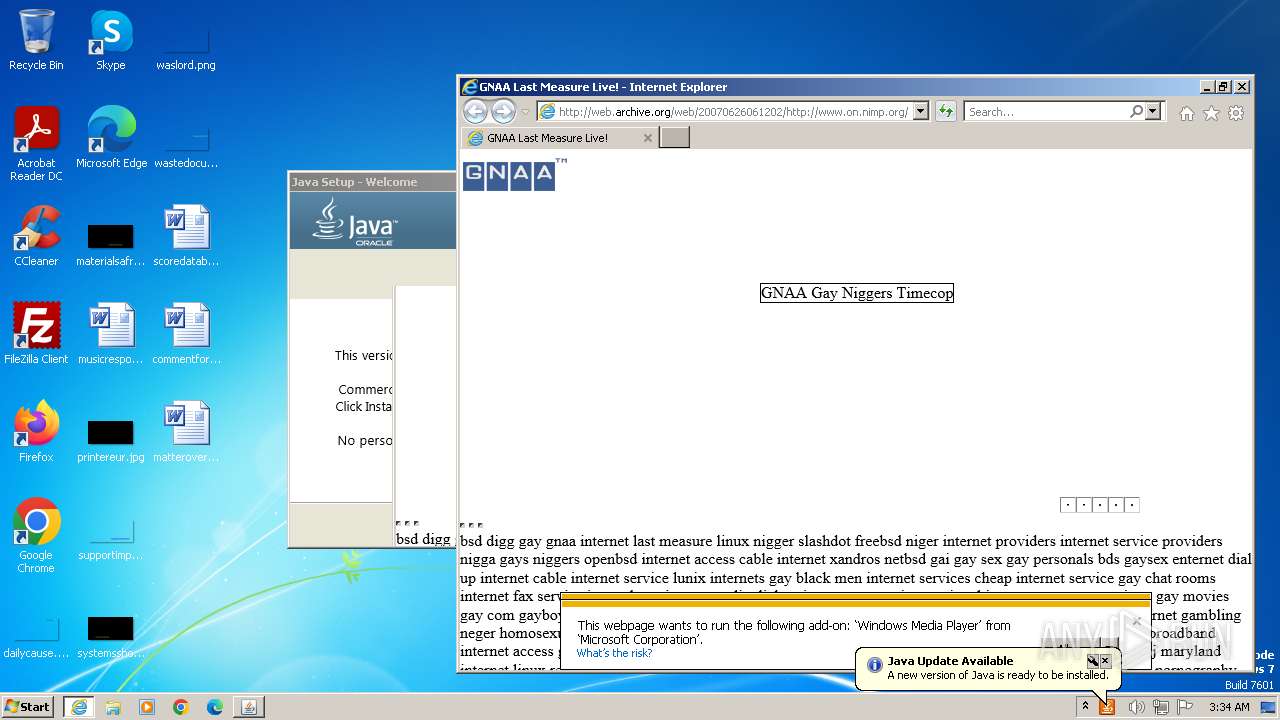Image resolution: width=1280 pixels, height=720 pixels.
Task: Open the dailycause... desktop file
Action: [x=36, y=634]
